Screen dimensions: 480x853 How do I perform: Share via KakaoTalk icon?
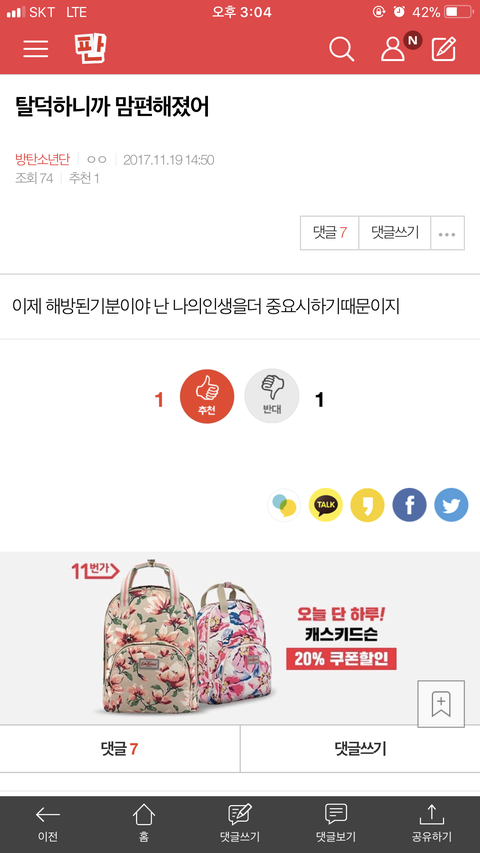coord(325,505)
